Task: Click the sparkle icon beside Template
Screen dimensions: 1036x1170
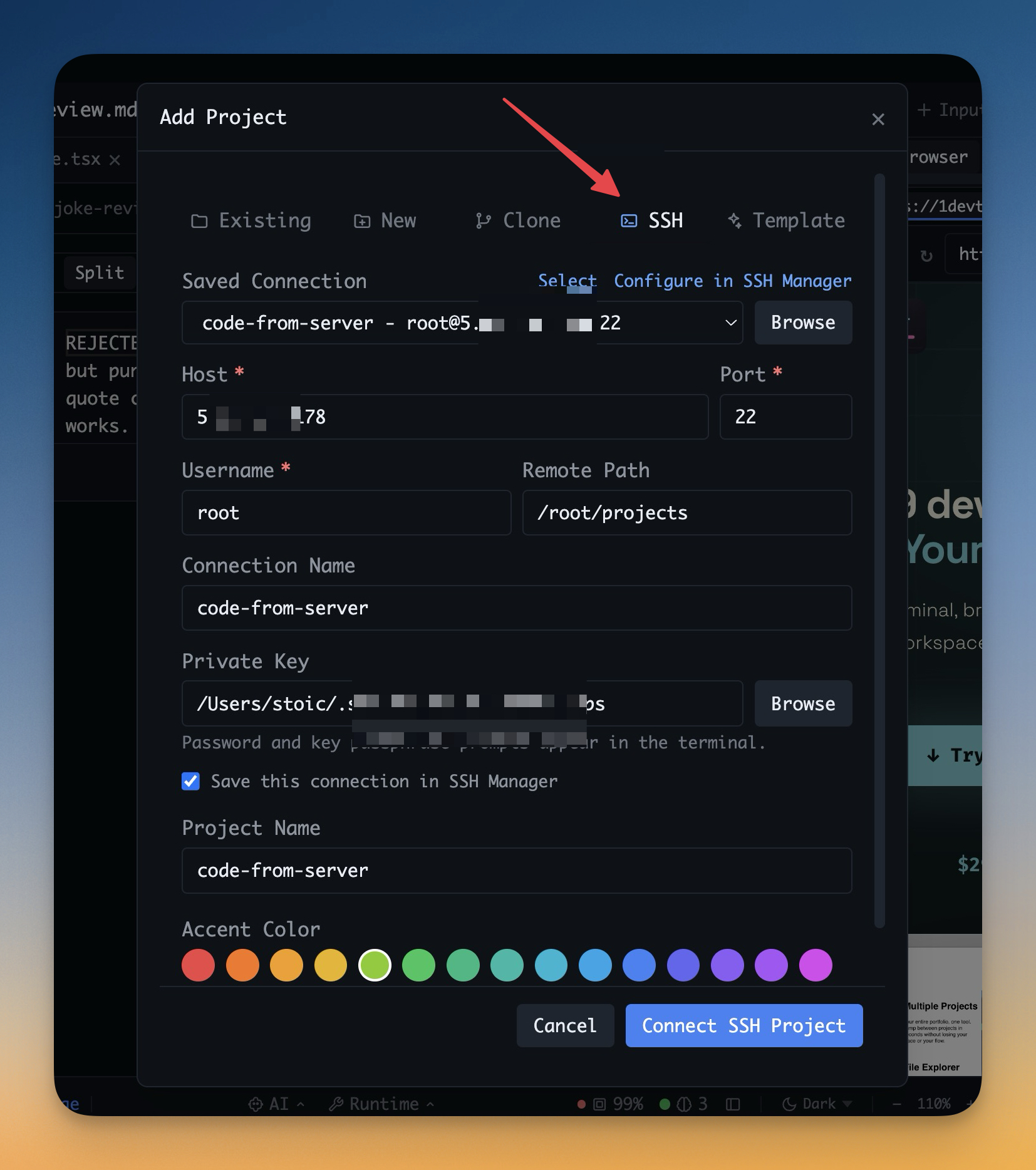Action: click(x=735, y=220)
